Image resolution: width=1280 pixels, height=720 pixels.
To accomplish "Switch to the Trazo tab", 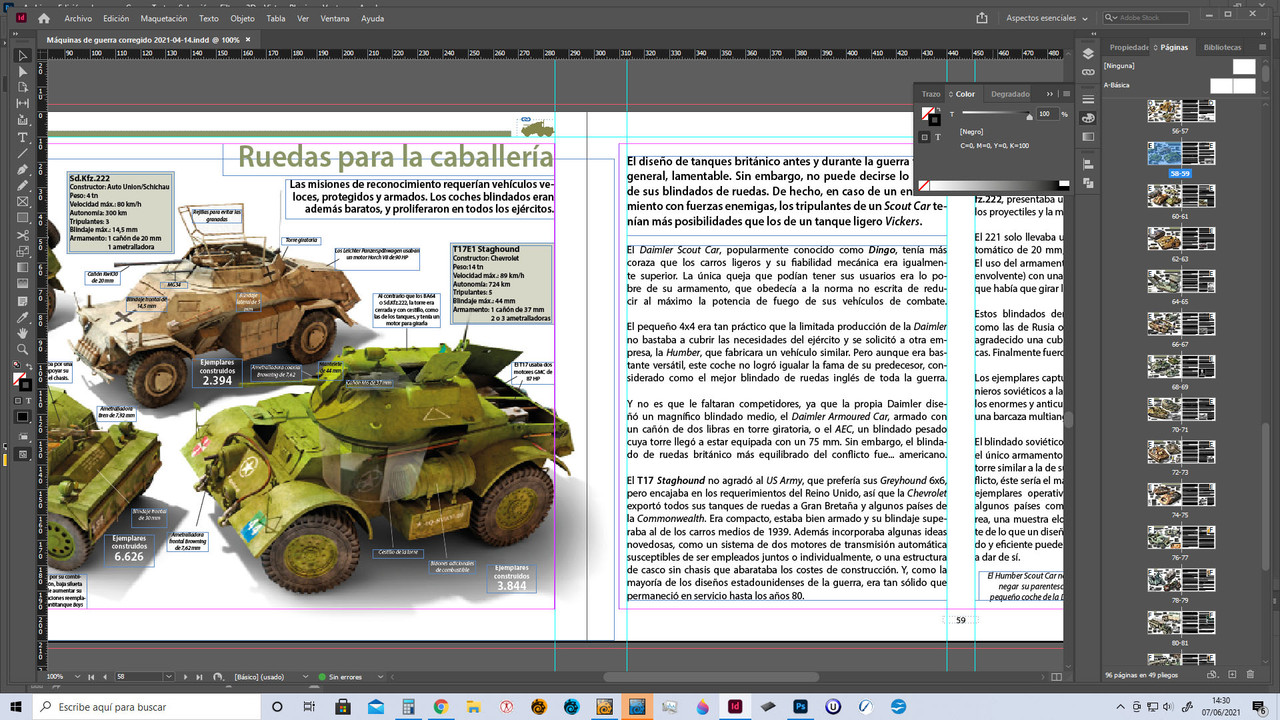I will coord(931,94).
